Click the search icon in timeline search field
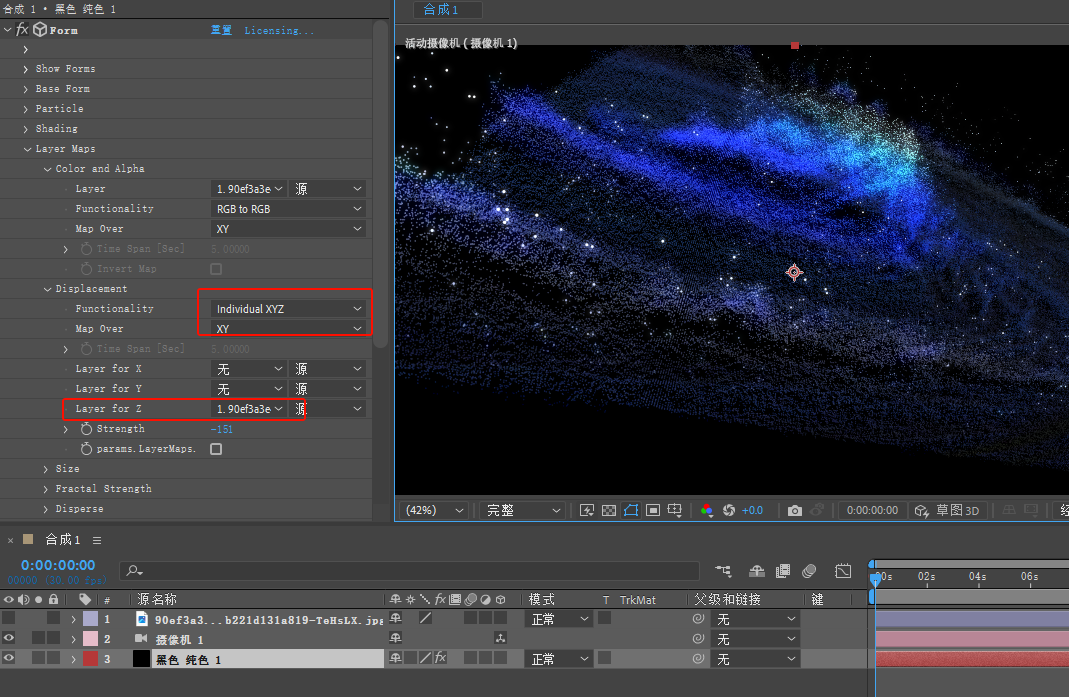Image resolution: width=1069 pixels, height=697 pixels. tap(134, 570)
